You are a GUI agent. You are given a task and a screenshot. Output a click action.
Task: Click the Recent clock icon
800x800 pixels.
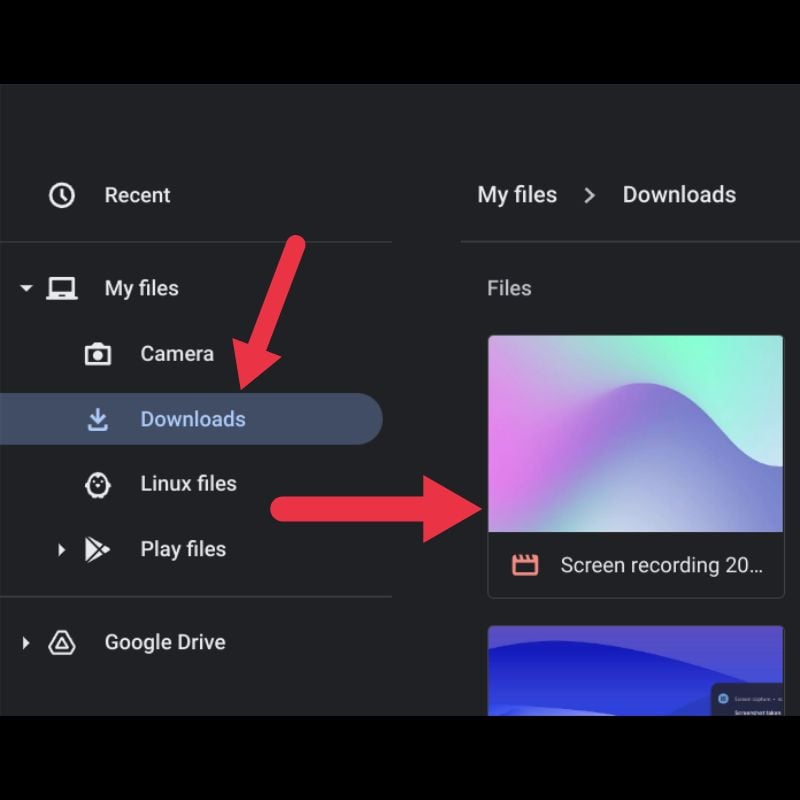62,195
